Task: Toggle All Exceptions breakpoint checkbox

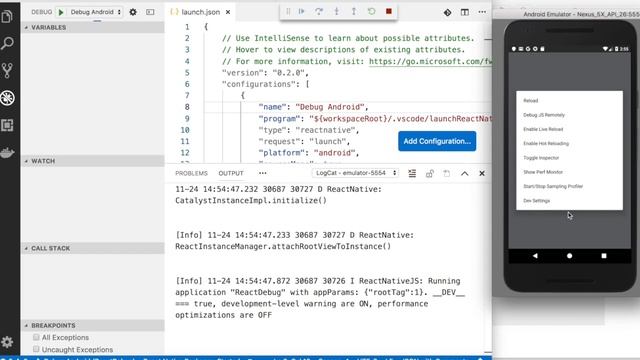Action: [36, 337]
